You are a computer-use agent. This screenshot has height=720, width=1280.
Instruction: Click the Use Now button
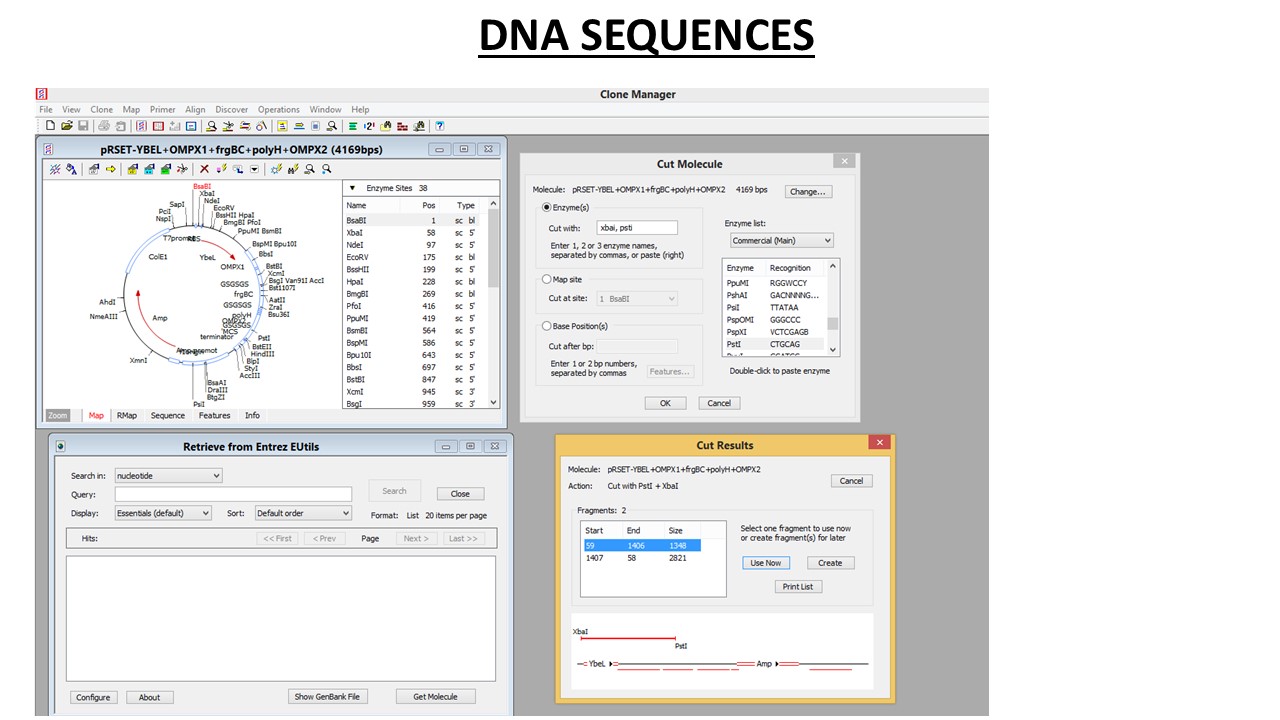pos(766,563)
